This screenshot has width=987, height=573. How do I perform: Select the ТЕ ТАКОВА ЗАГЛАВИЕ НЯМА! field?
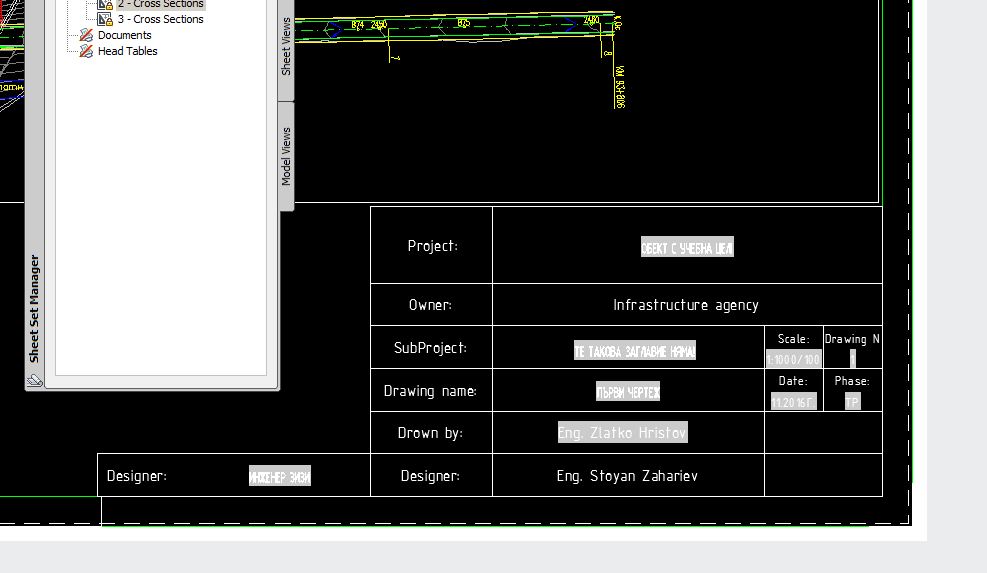tap(634, 350)
